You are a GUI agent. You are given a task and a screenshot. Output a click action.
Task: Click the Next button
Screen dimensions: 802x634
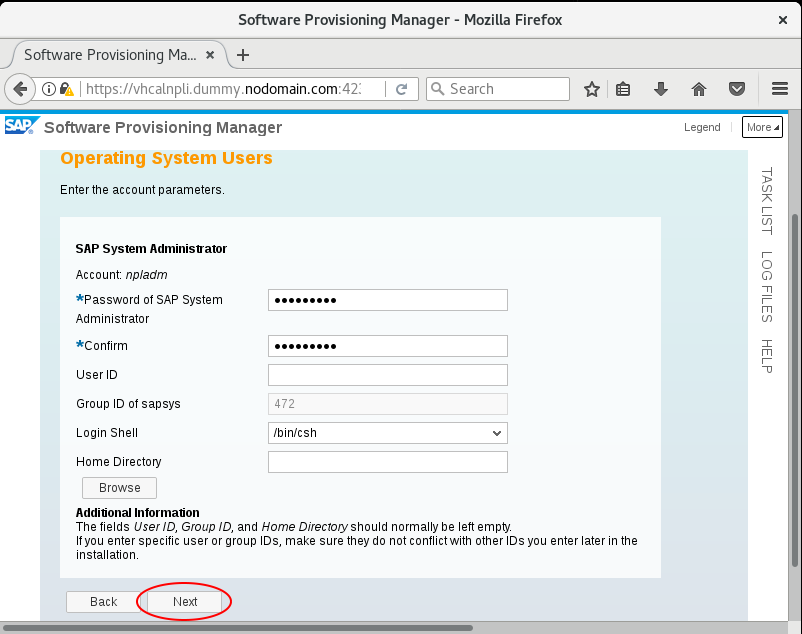coord(185,602)
